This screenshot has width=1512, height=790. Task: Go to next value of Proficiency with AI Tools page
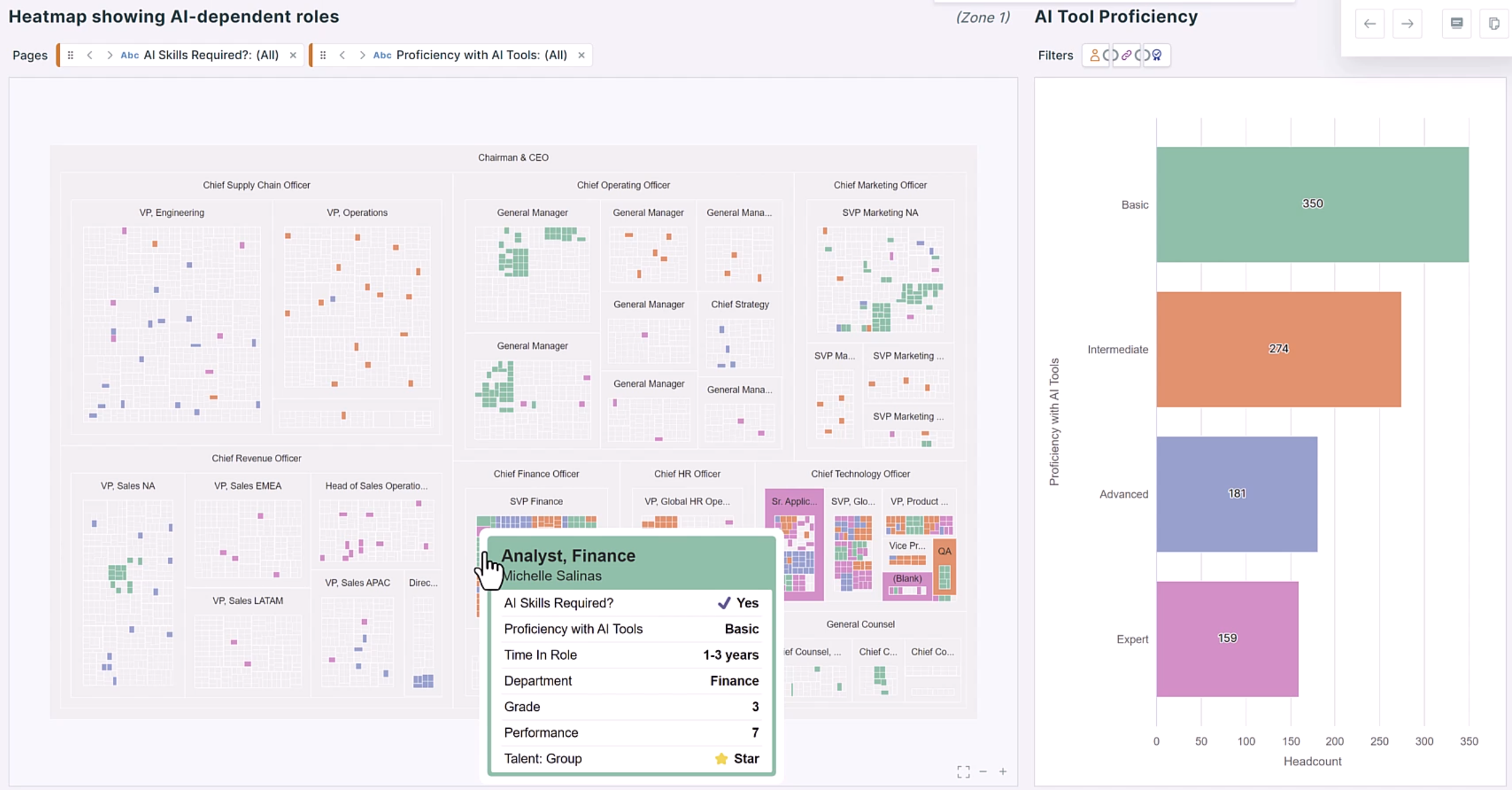(x=363, y=55)
